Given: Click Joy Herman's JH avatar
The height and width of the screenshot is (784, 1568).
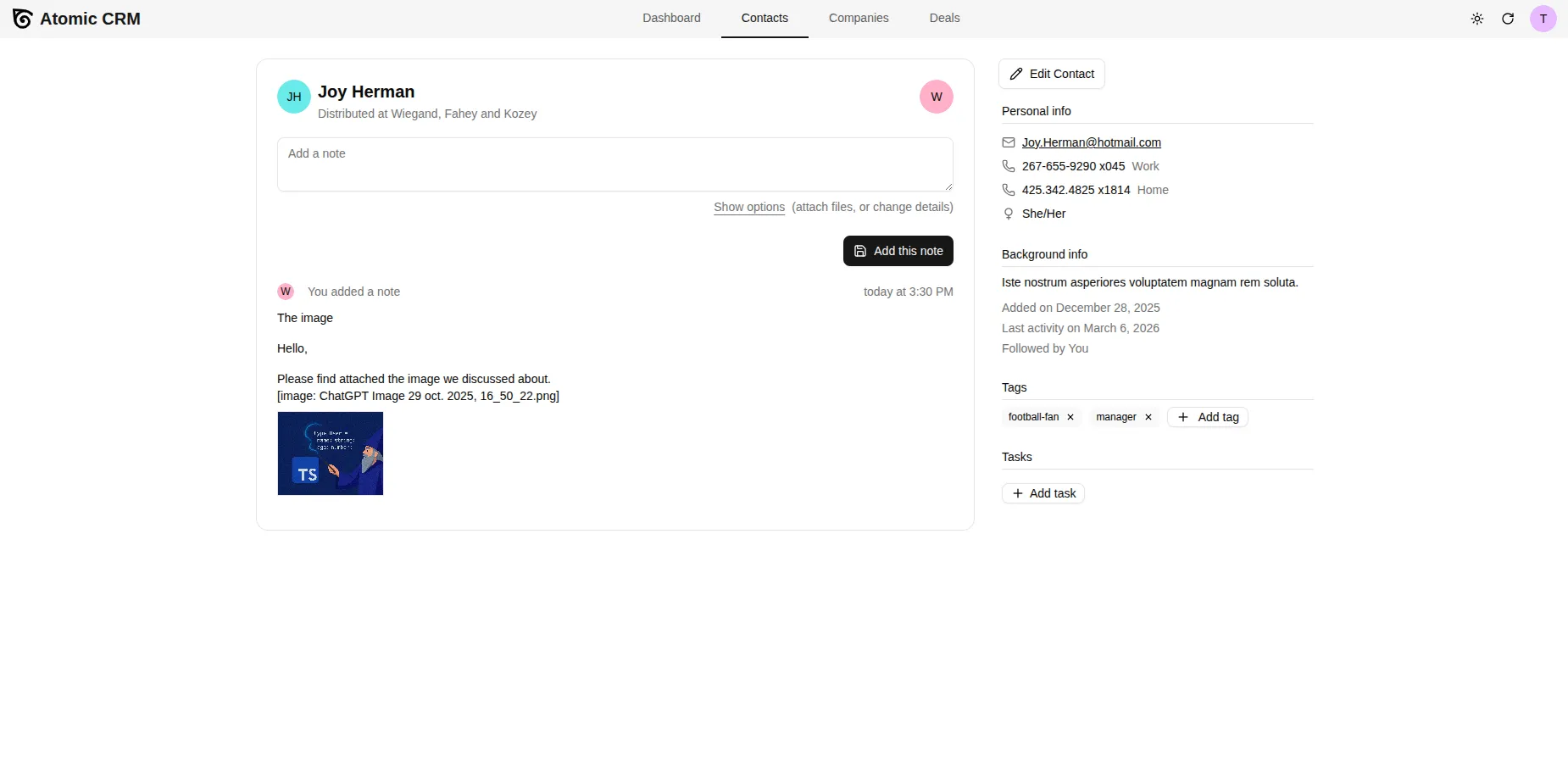Looking at the screenshot, I should click(x=293, y=96).
